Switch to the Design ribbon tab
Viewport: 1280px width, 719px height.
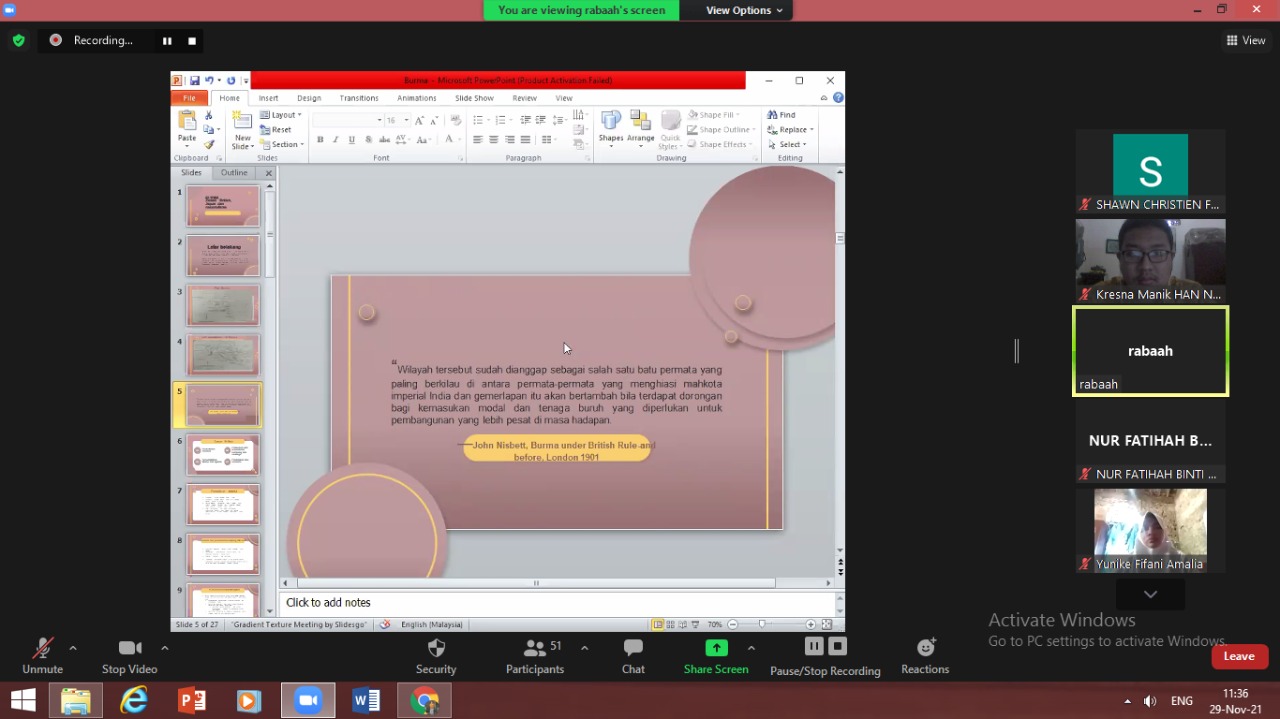coord(309,98)
